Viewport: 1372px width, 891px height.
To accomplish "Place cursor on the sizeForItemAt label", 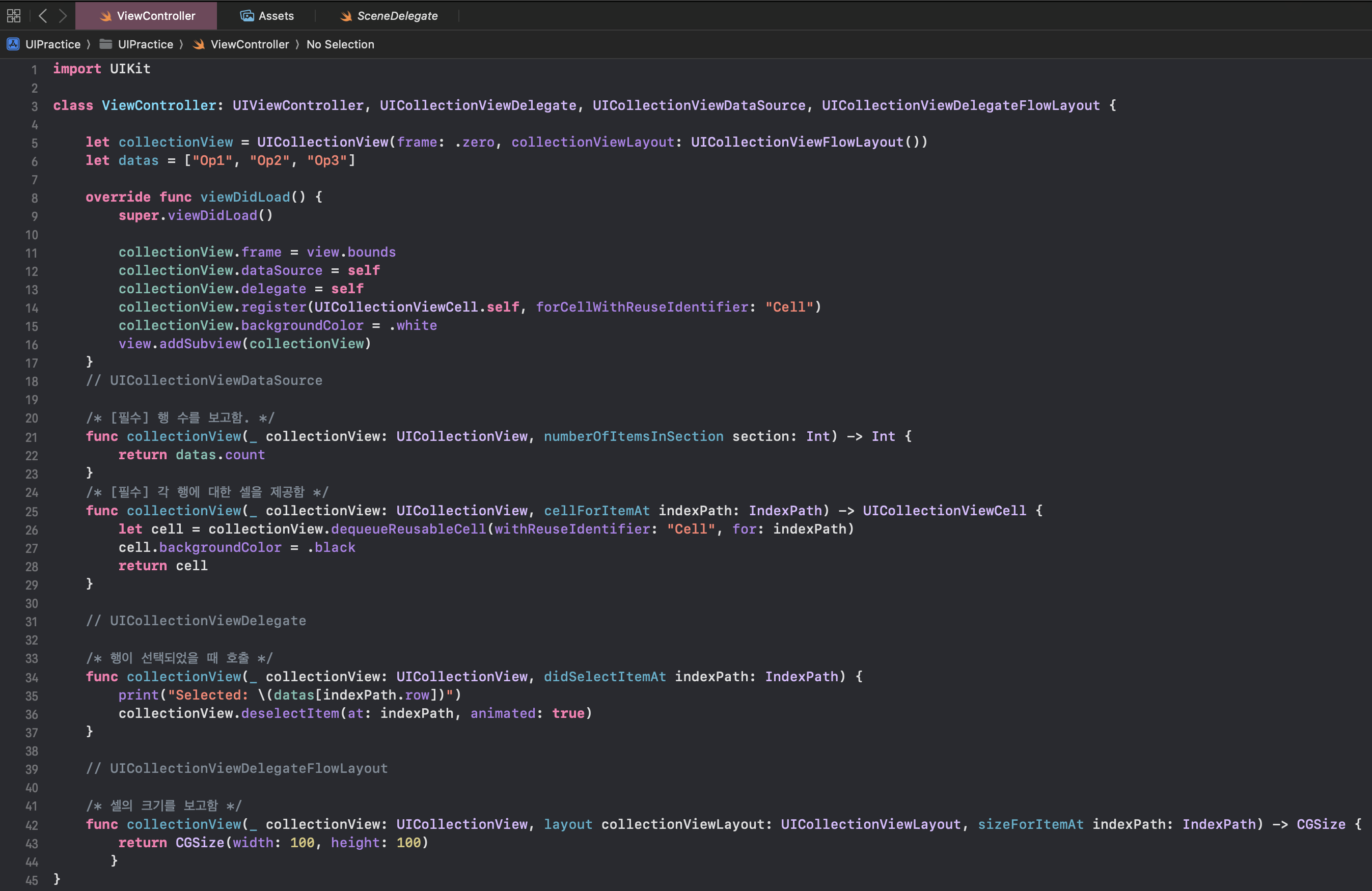I will [x=1030, y=824].
